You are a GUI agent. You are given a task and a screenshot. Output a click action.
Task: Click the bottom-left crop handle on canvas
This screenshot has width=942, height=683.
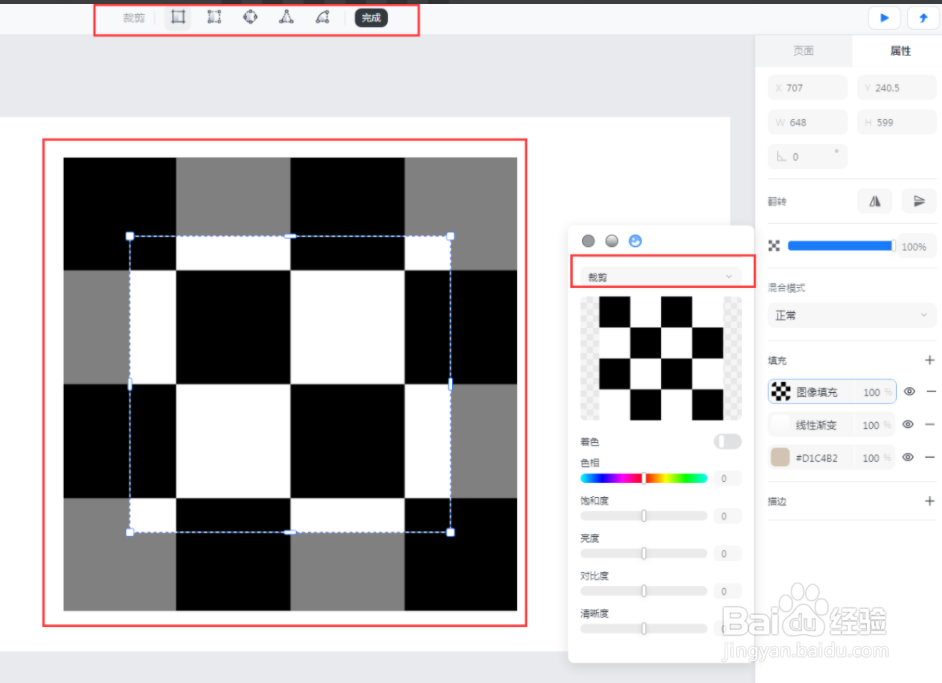click(x=130, y=532)
